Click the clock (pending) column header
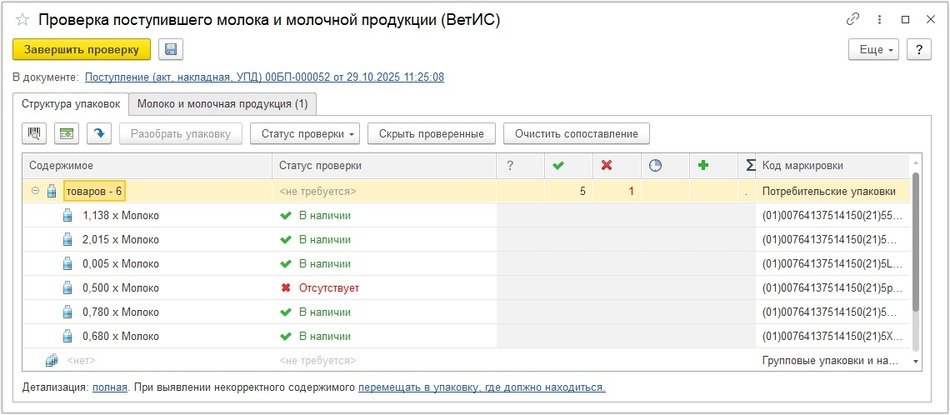950x415 pixels. point(655,165)
